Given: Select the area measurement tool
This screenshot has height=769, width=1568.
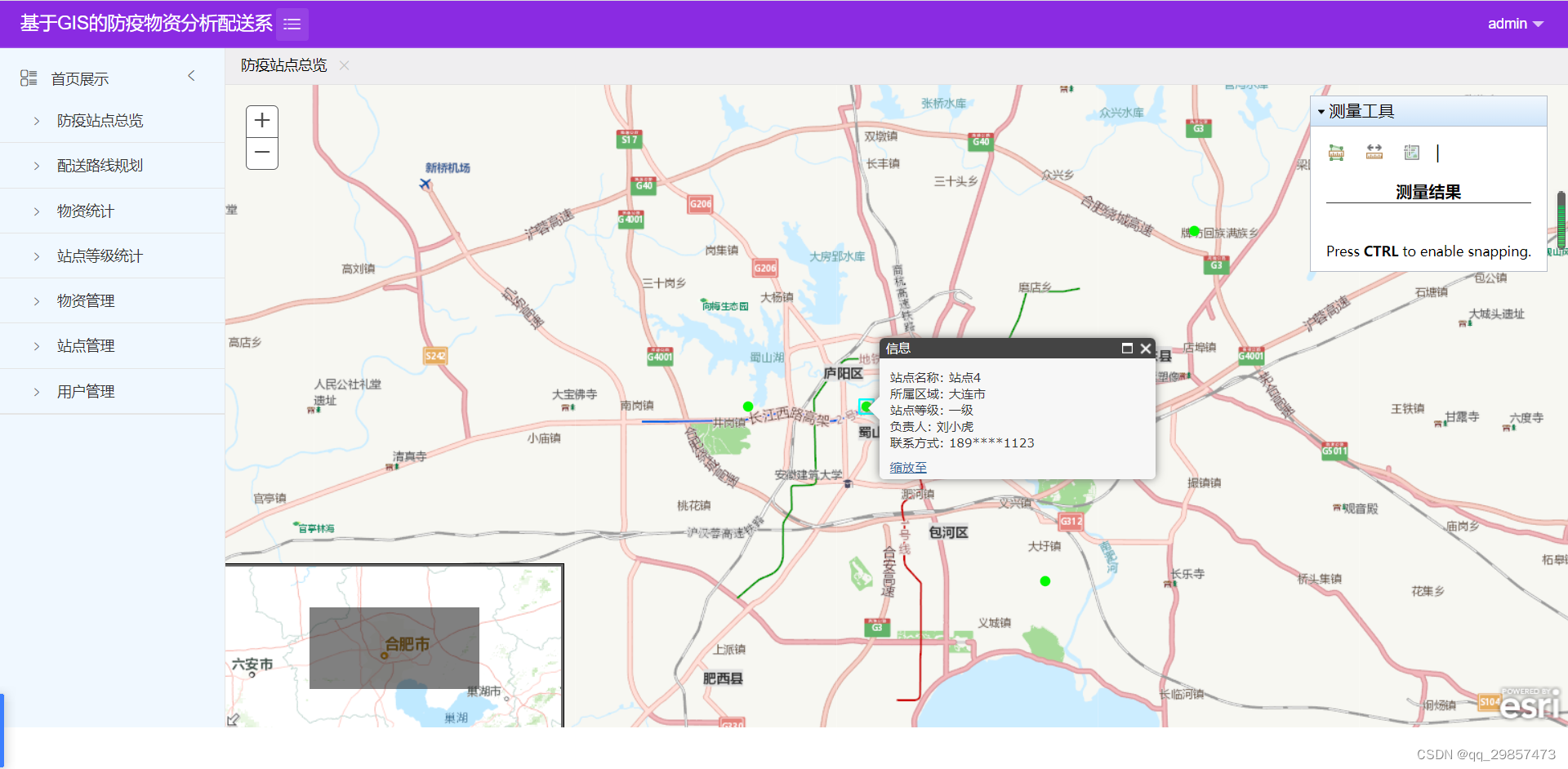Looking at the screenshot, I should 1336,153.
